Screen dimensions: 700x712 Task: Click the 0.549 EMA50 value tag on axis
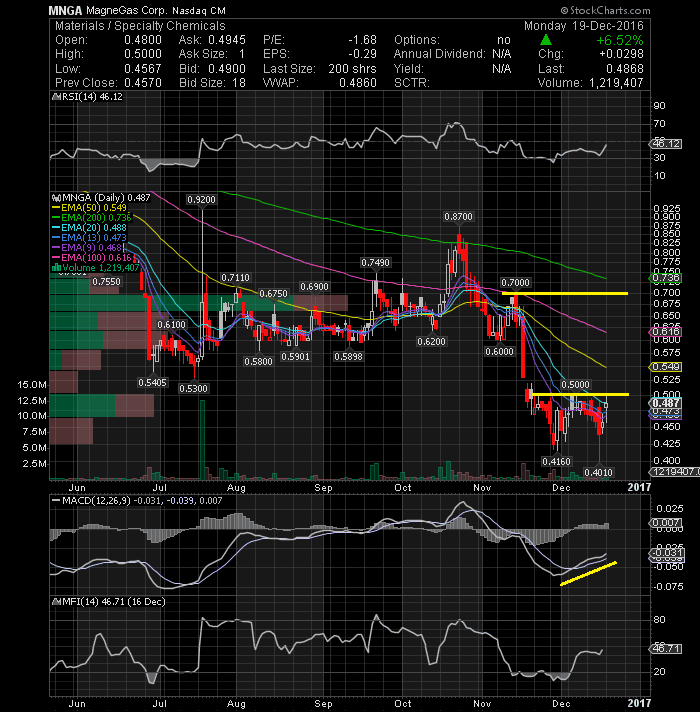click(666, 366)
